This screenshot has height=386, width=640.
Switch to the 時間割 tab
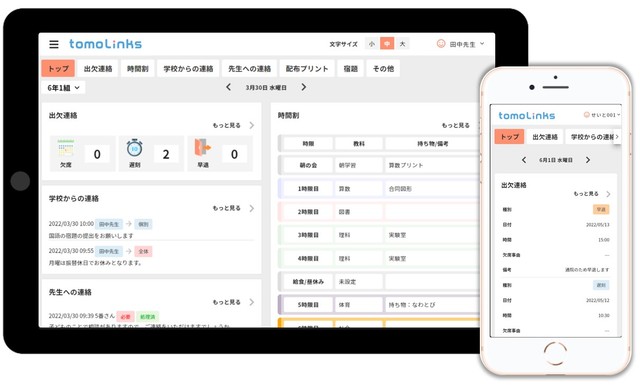click(138, 69)
